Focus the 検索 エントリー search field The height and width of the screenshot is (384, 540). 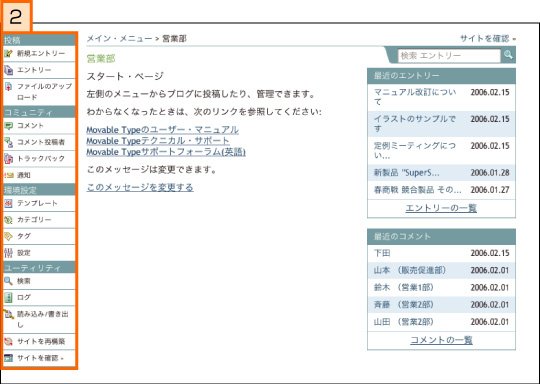[449, 55]
